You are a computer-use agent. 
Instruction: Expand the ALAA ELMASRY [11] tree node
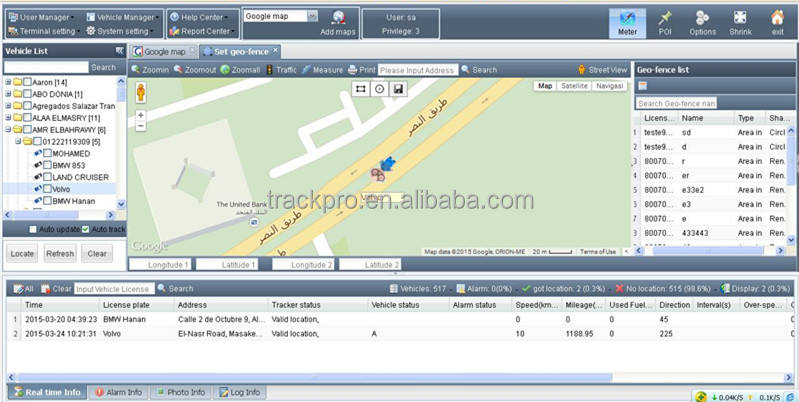[8, 118]
